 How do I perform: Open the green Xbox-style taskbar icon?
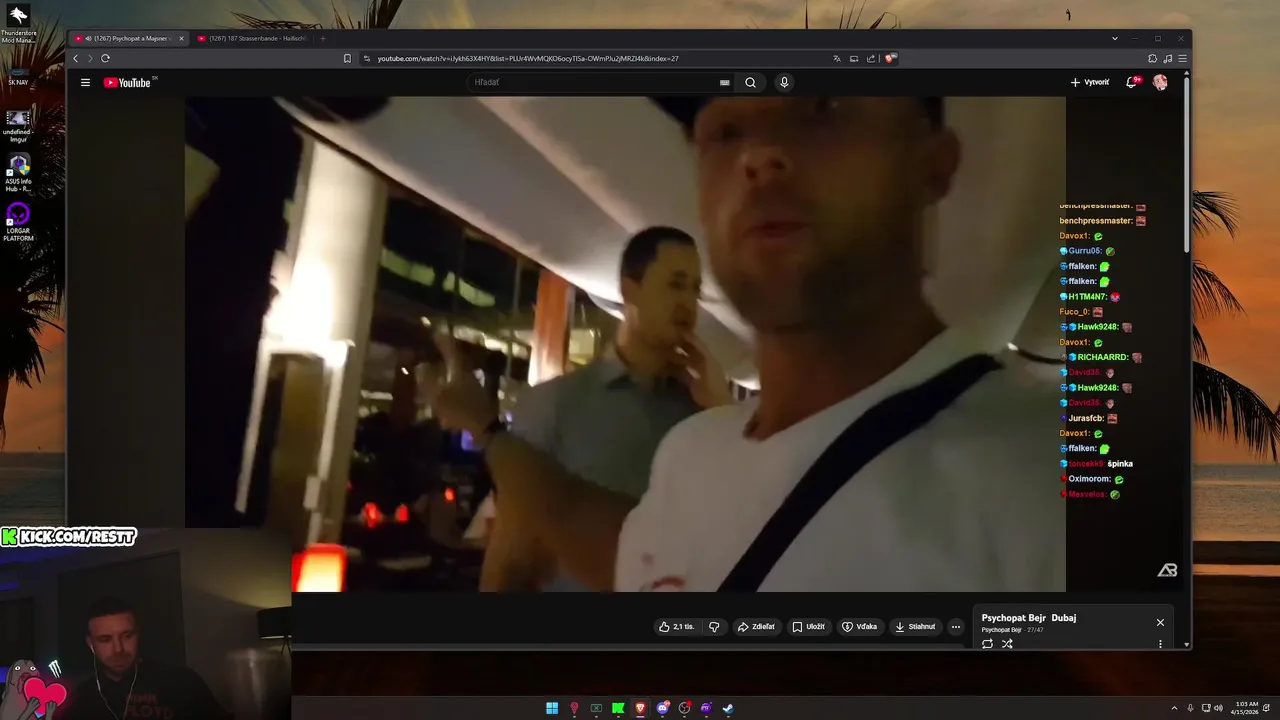[596, 708]
